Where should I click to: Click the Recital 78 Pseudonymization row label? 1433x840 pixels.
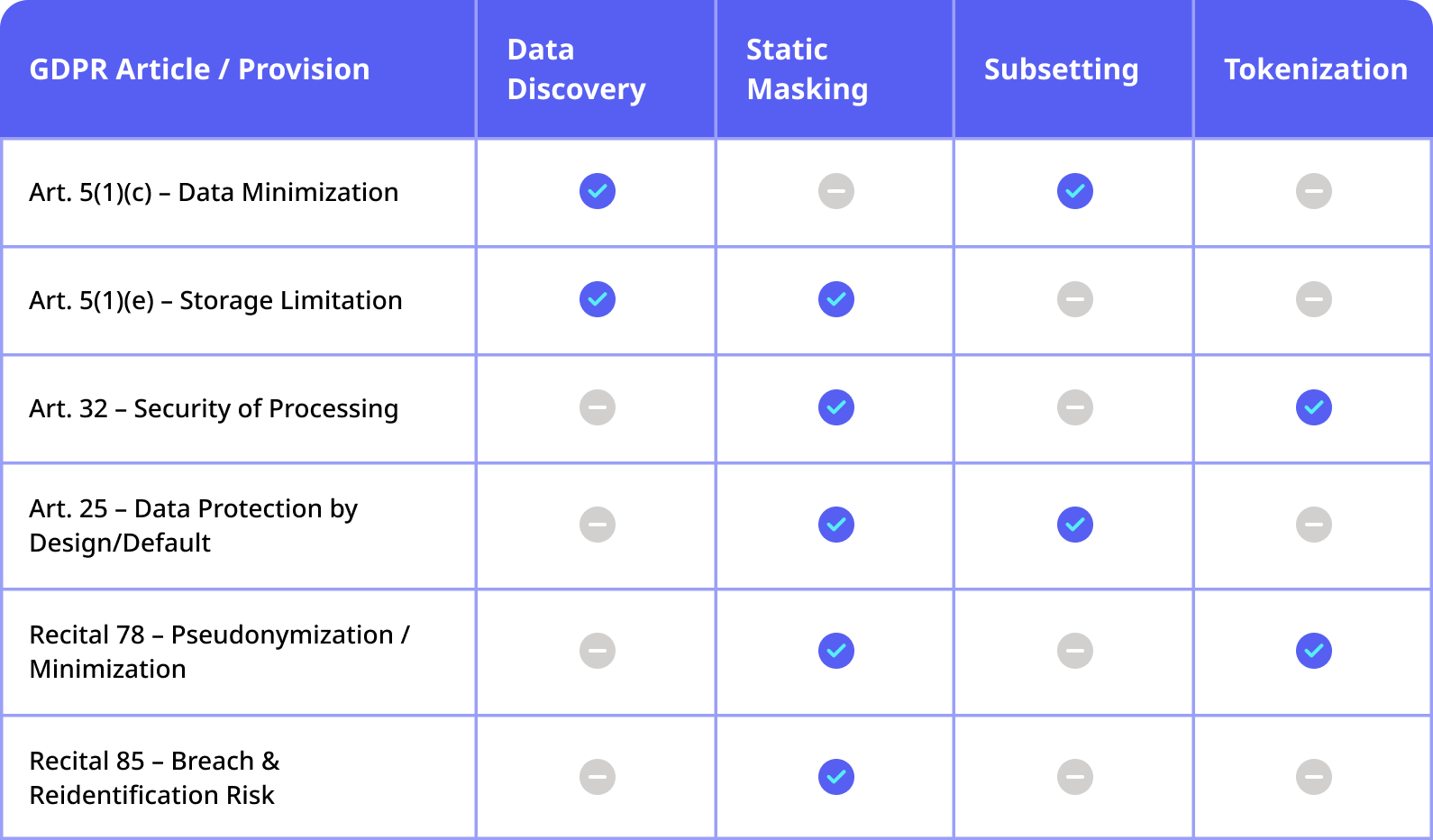click(x=219, y=652)
